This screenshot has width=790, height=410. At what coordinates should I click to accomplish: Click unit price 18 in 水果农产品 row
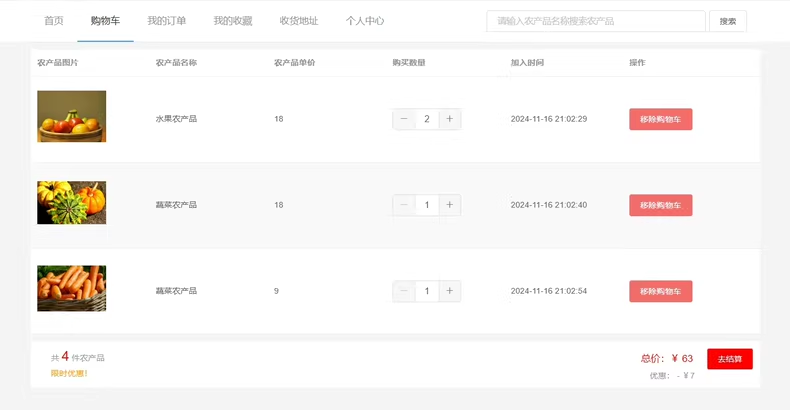coord(279,119)
